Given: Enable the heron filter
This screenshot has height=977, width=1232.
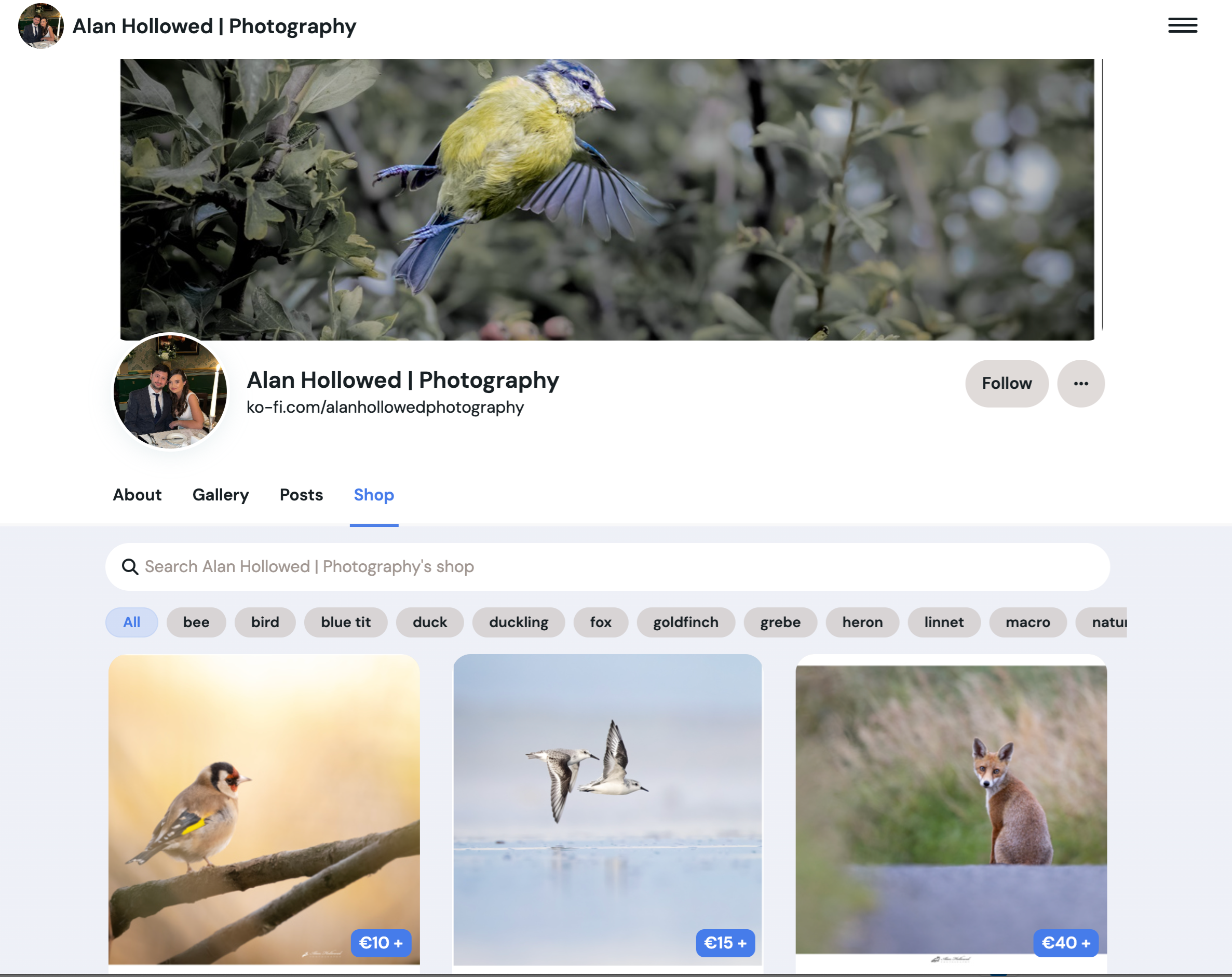Looking at the screenshot, I should point(862,622).
